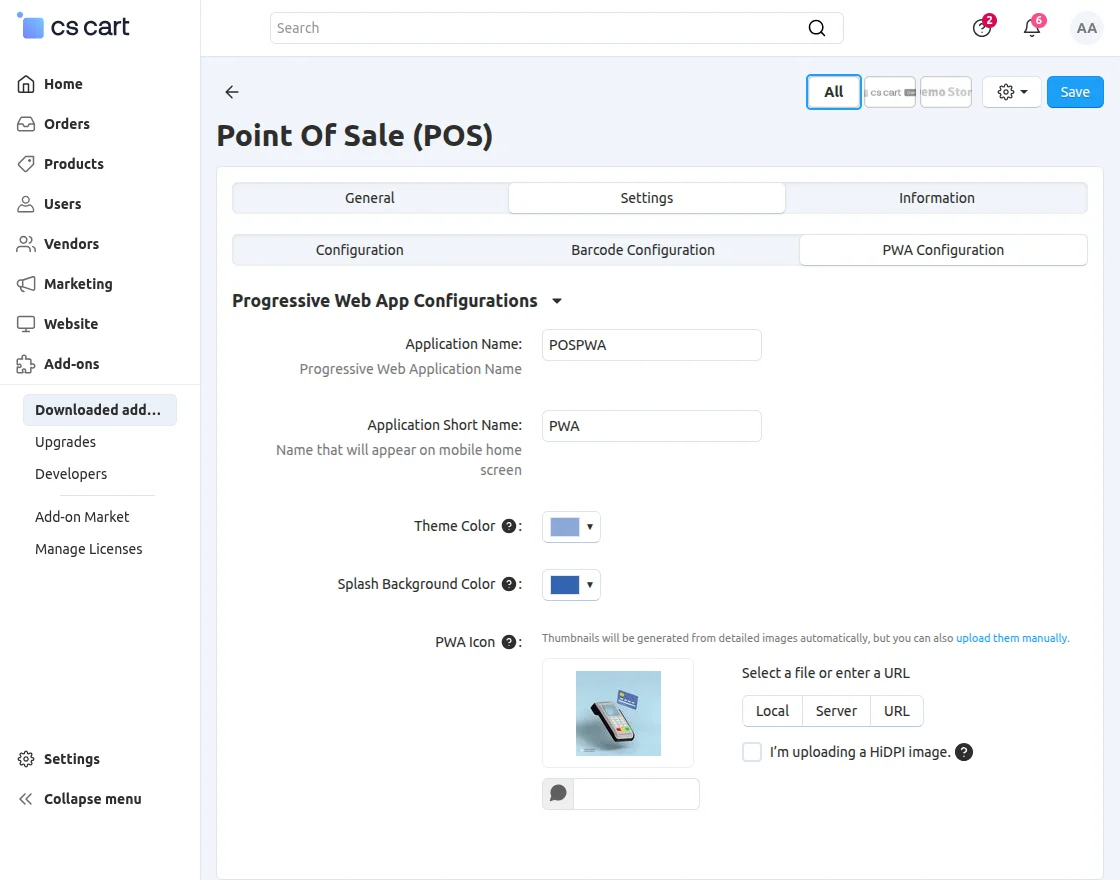Click the Theme Color help tooltip icon
The image size is (1120, 880).
[509, 526]
